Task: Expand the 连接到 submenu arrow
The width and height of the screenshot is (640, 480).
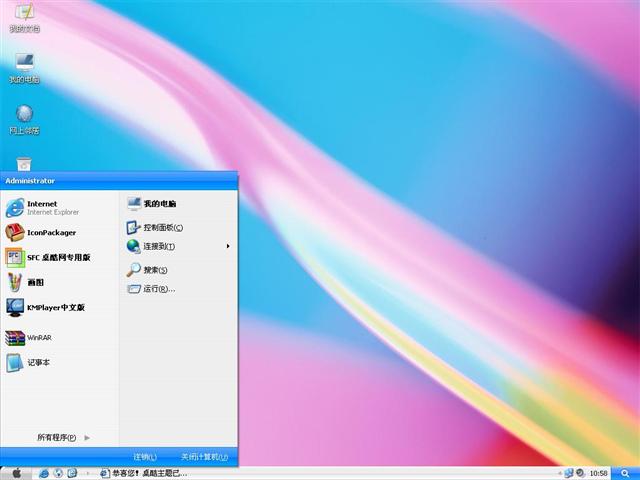Action: 228,246
